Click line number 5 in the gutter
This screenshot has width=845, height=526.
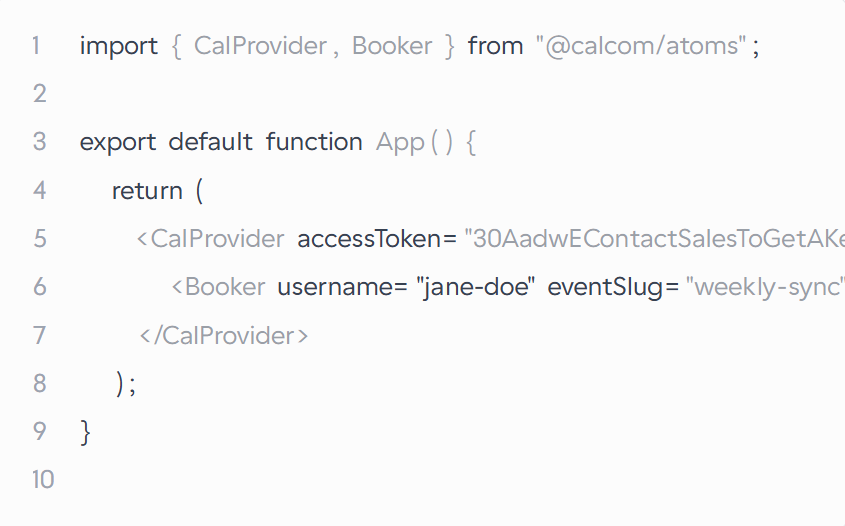point(40,239)
